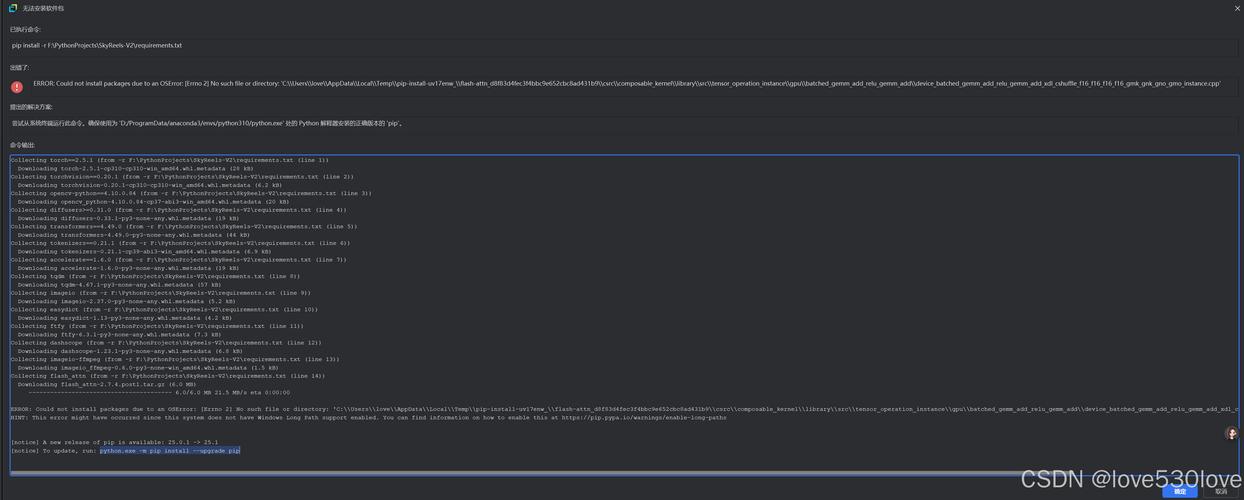
Task: Click the 'Collecting torch==2.5.1' output line
Action: pos(169,160)
